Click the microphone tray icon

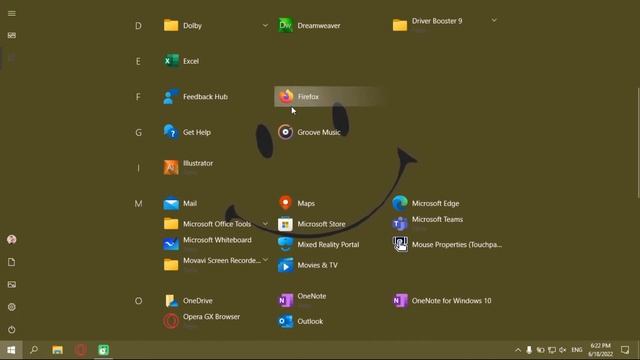[529, 350]
